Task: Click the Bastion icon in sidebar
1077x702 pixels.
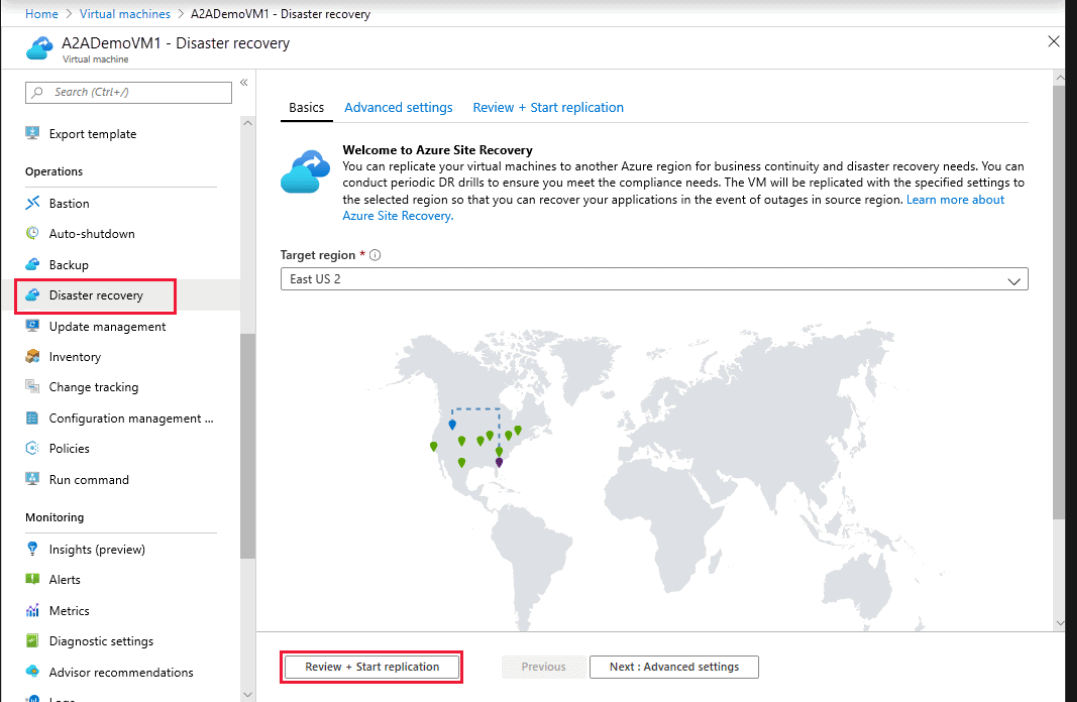Action: click(x=32, y=203)
